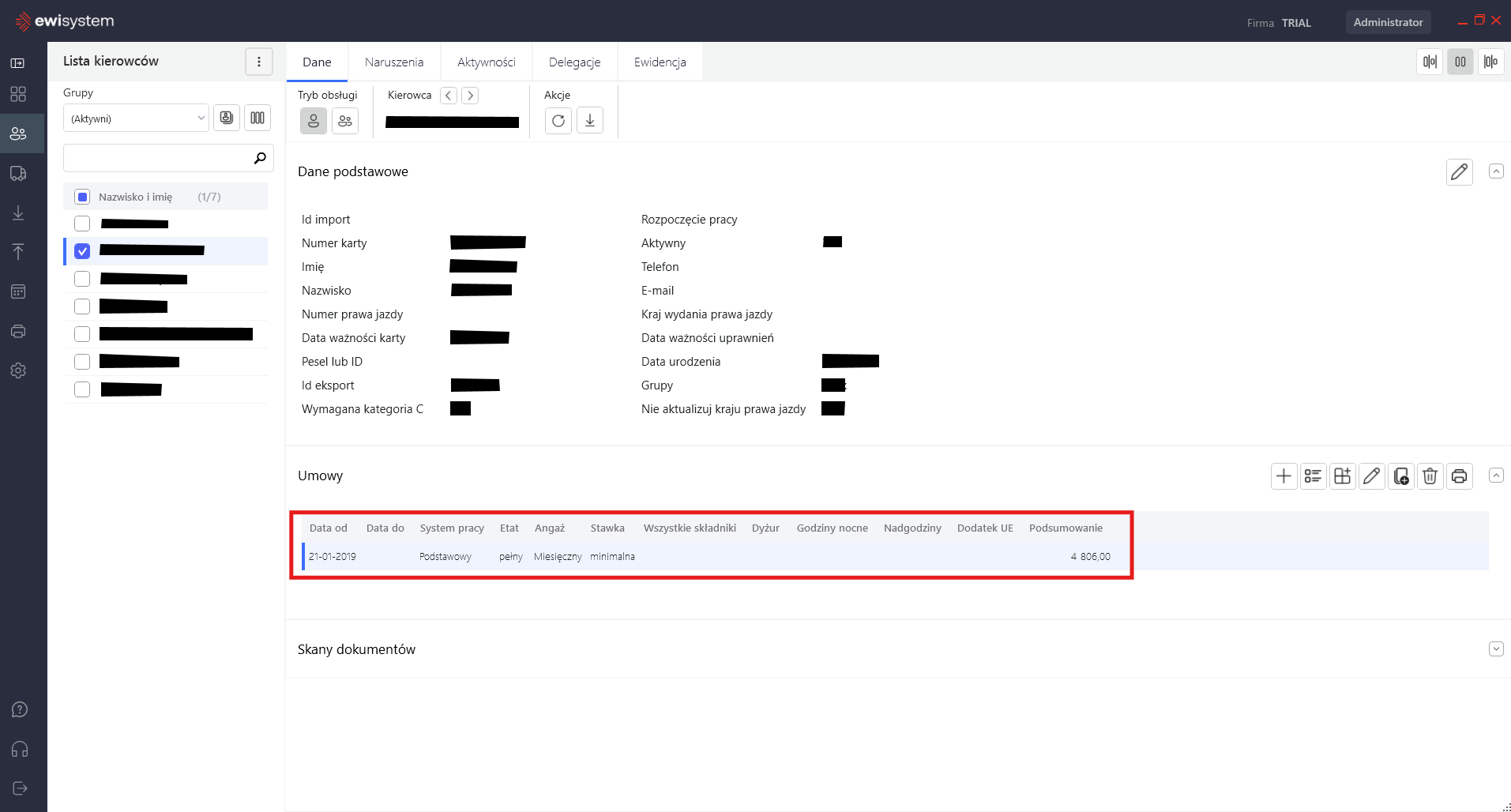Viewport: 1511px width, 812px height.
Task: Open the vehicles section in the left sidebar
Action: point(18,174)
